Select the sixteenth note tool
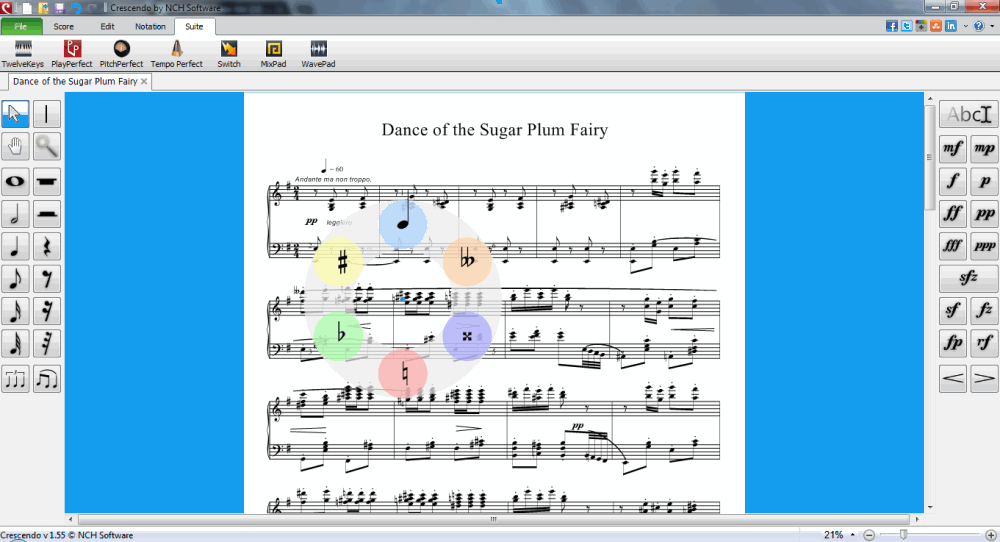1000x542 pixels. tap(15, 311)
